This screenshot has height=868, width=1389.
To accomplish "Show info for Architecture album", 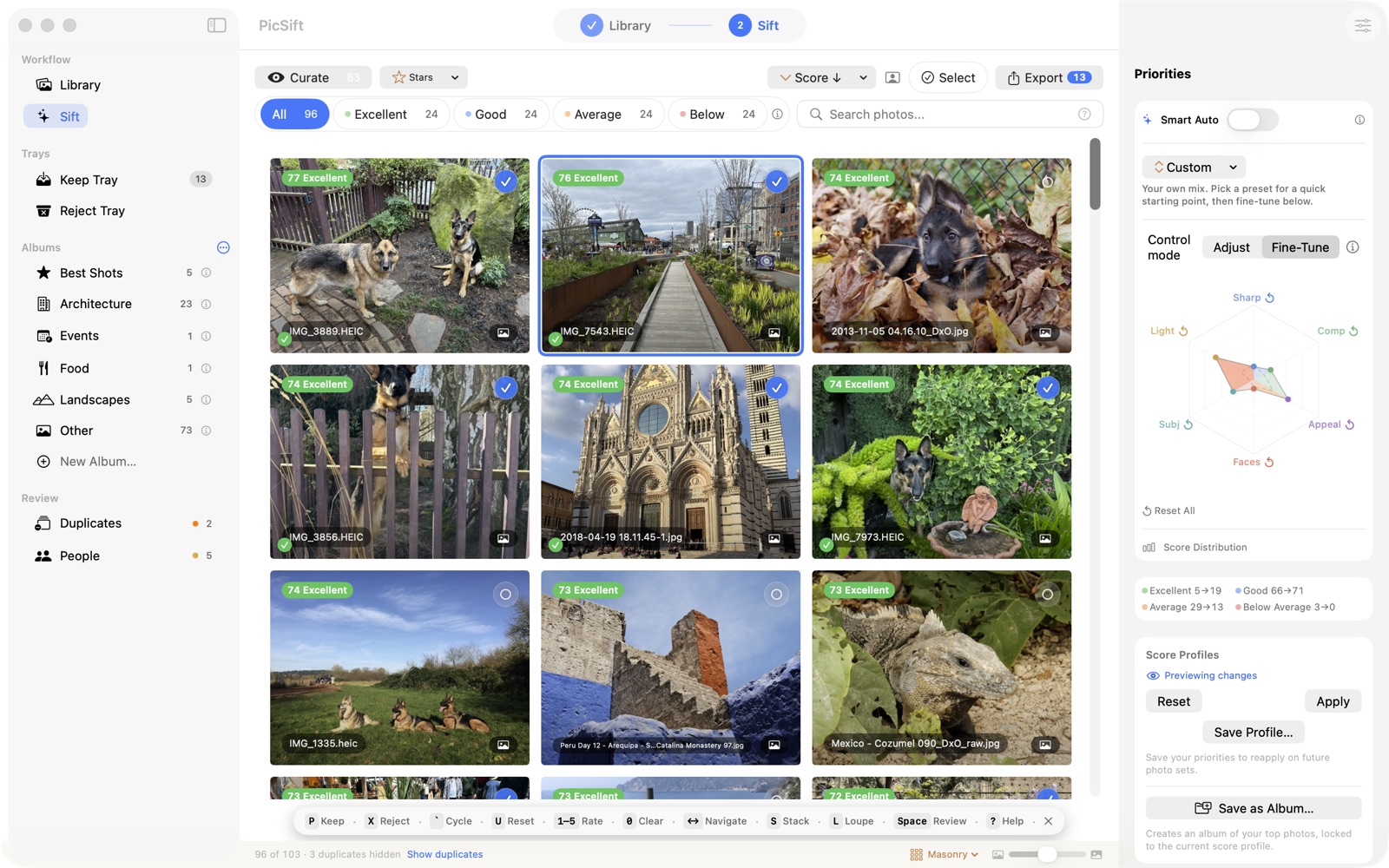I will 207,304.
